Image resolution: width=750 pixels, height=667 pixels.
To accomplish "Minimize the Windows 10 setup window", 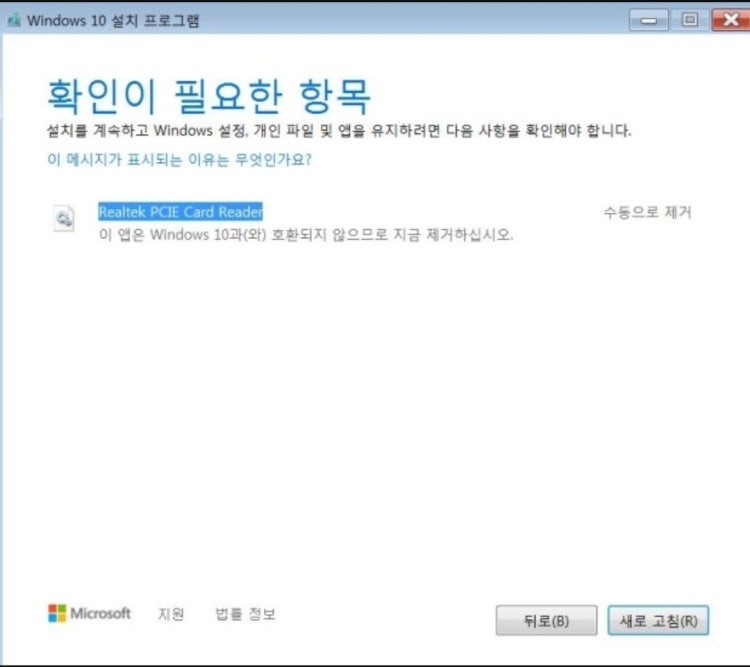I will (648, 20).
